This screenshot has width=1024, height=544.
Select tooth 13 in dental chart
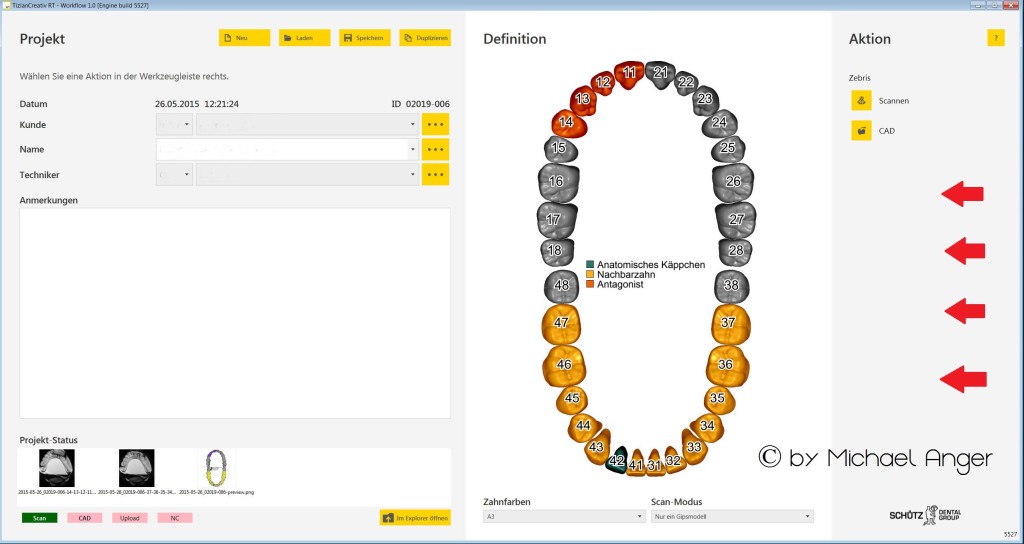[x=583, y=99]
